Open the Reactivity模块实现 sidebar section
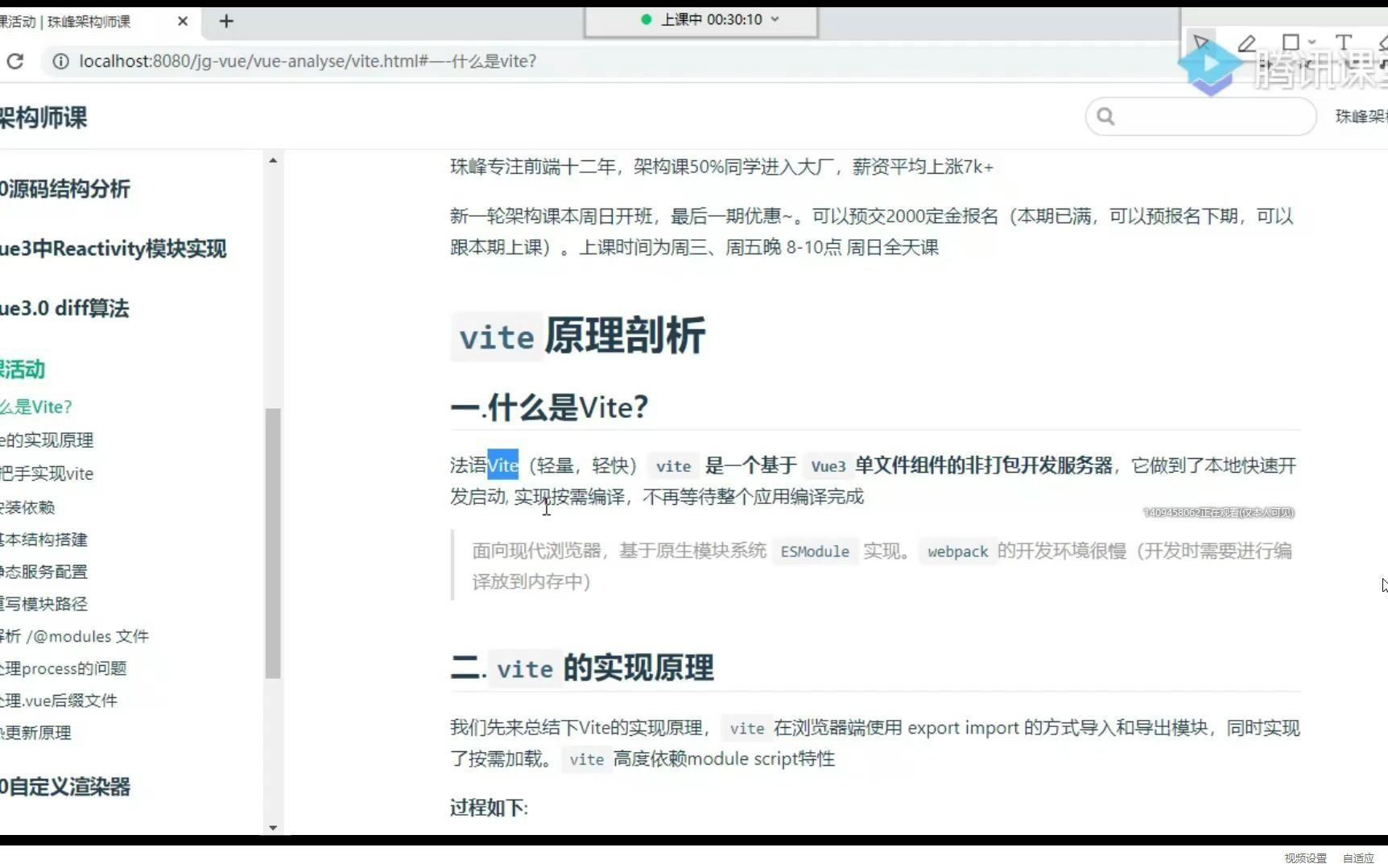Image resolution: width=1388 pixels, height=868 pixels. 113,249
